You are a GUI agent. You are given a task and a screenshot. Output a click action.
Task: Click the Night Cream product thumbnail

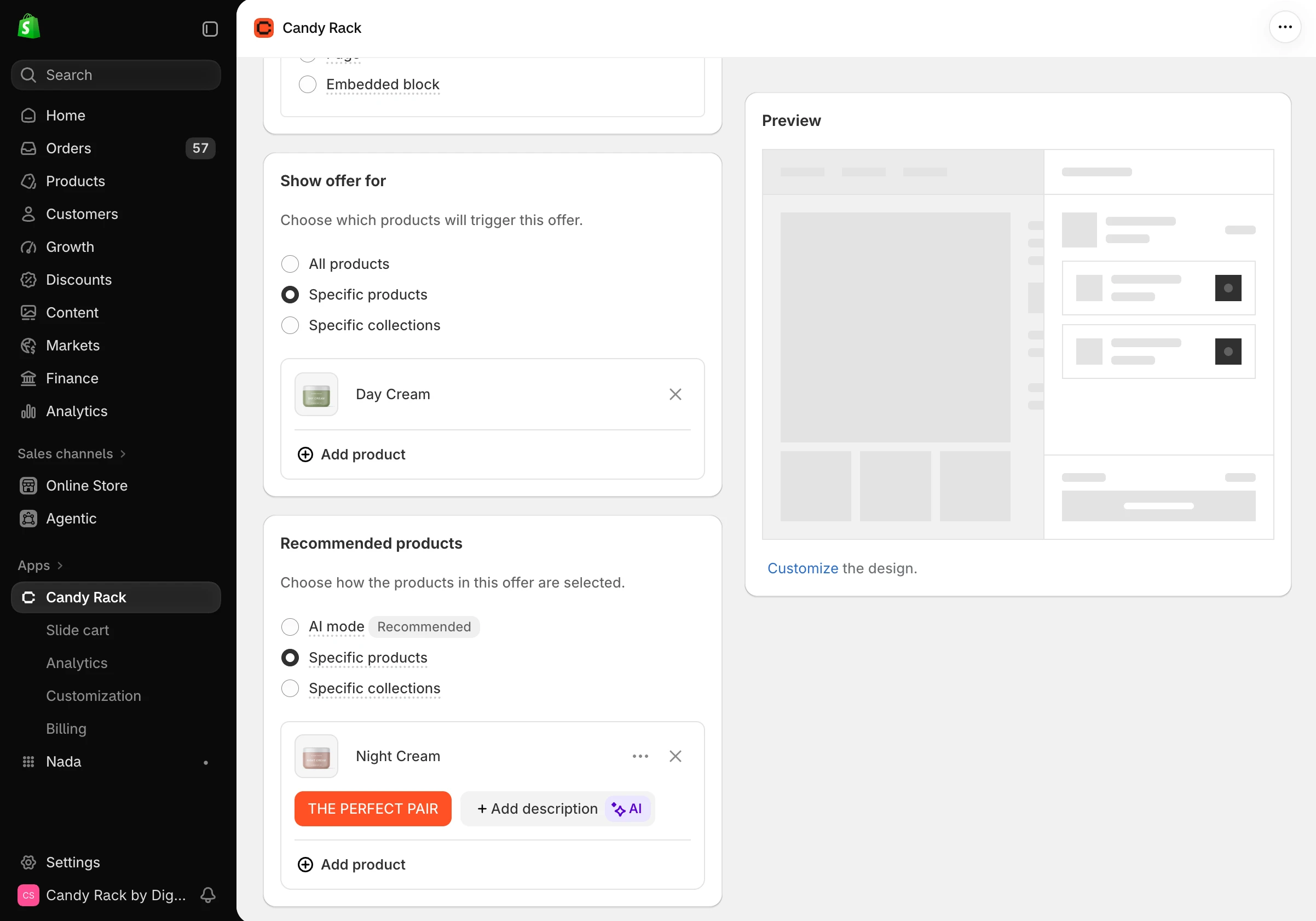coord(316,756)
